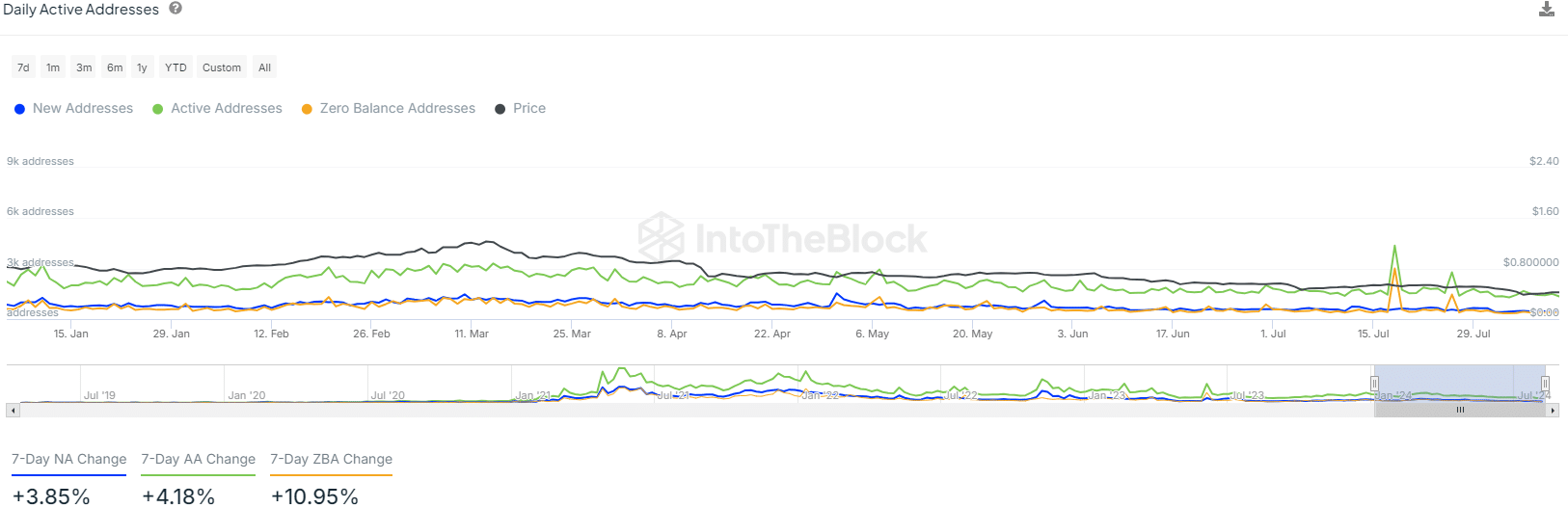Show All time range
Image resolution: width=1568 pixels, height=508 pixels.
click(264, 67)
